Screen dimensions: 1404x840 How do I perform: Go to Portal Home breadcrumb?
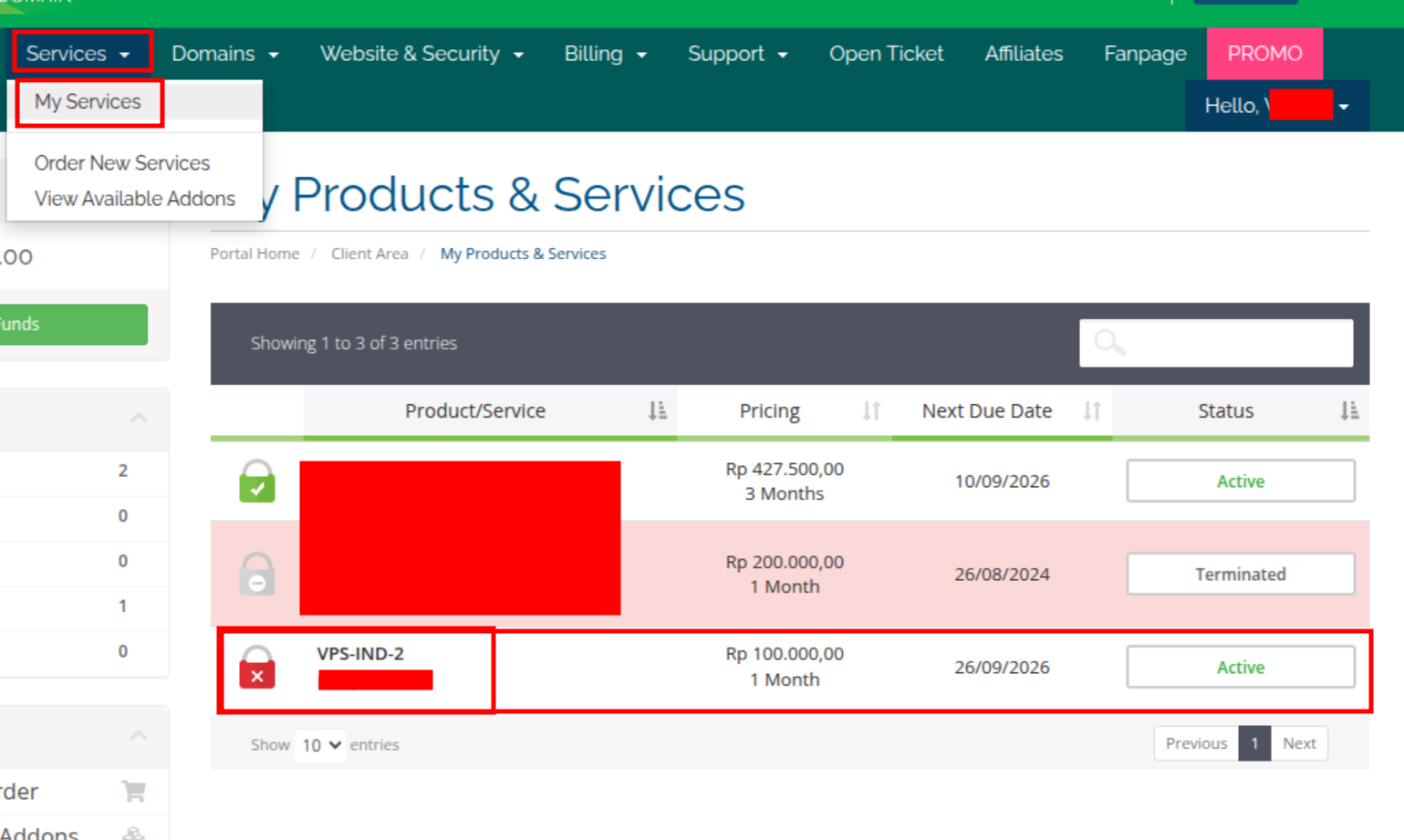pos(255,254)
